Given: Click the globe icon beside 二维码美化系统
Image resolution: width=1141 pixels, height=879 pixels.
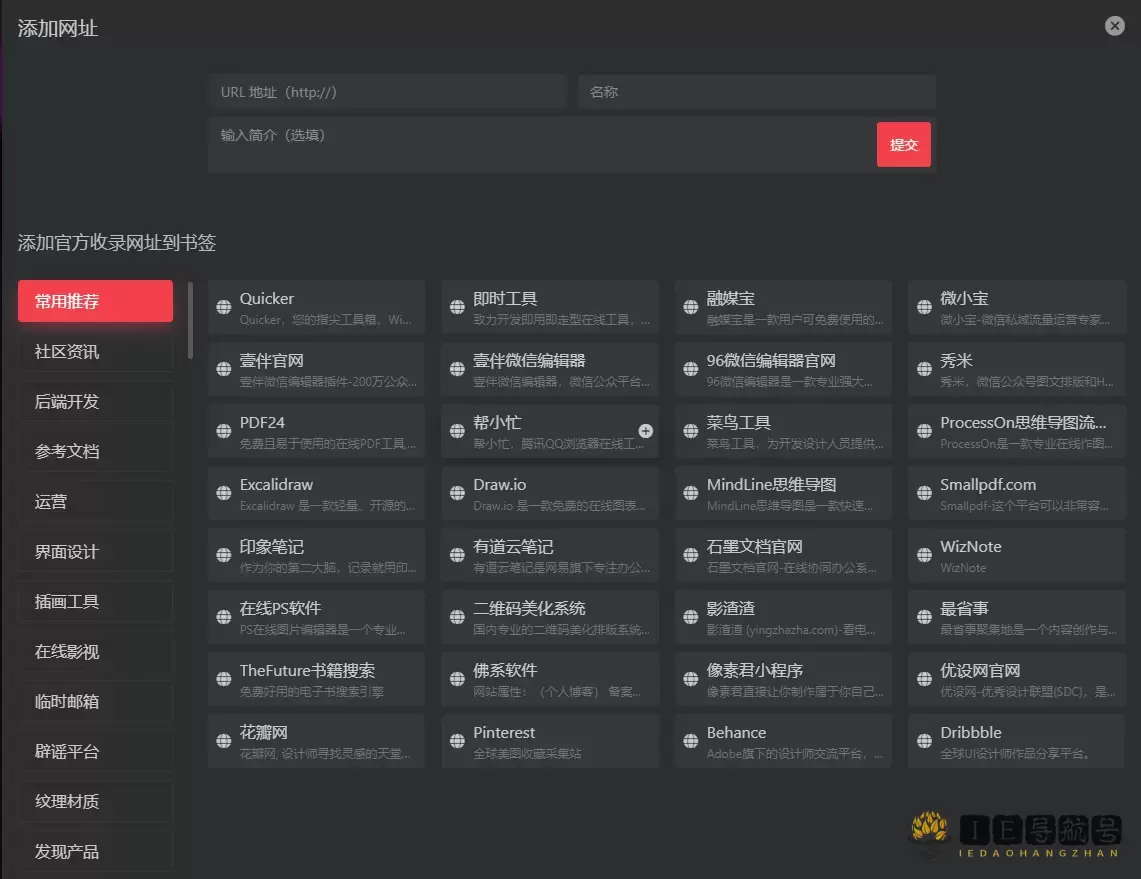Looking at the screenshot, I should pyautogui.click(x=457, y=617).
